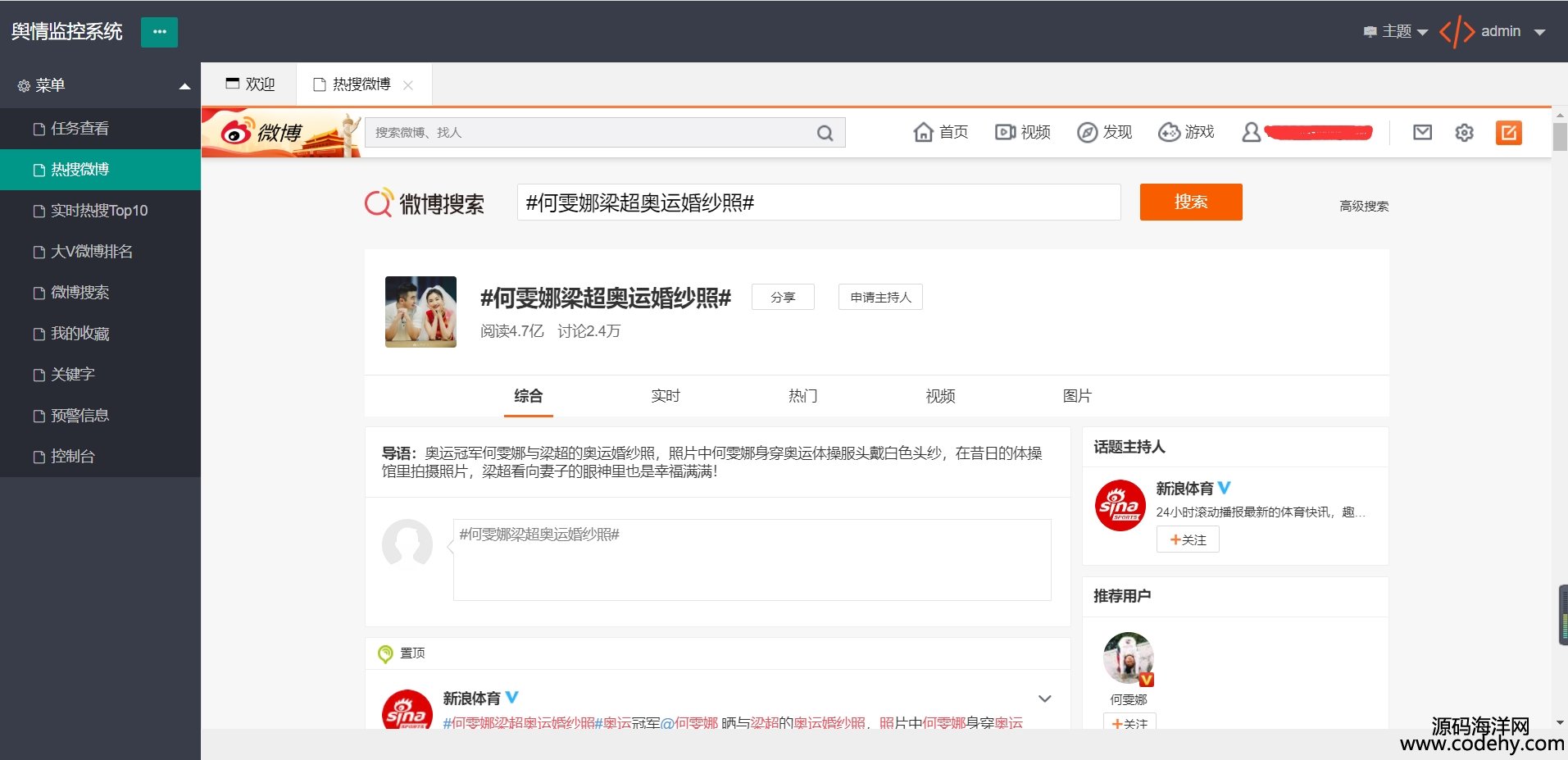The image size is (1568, 760).
Task: Click the green 置顶 pin icon
Action: (x=385, y=653)
